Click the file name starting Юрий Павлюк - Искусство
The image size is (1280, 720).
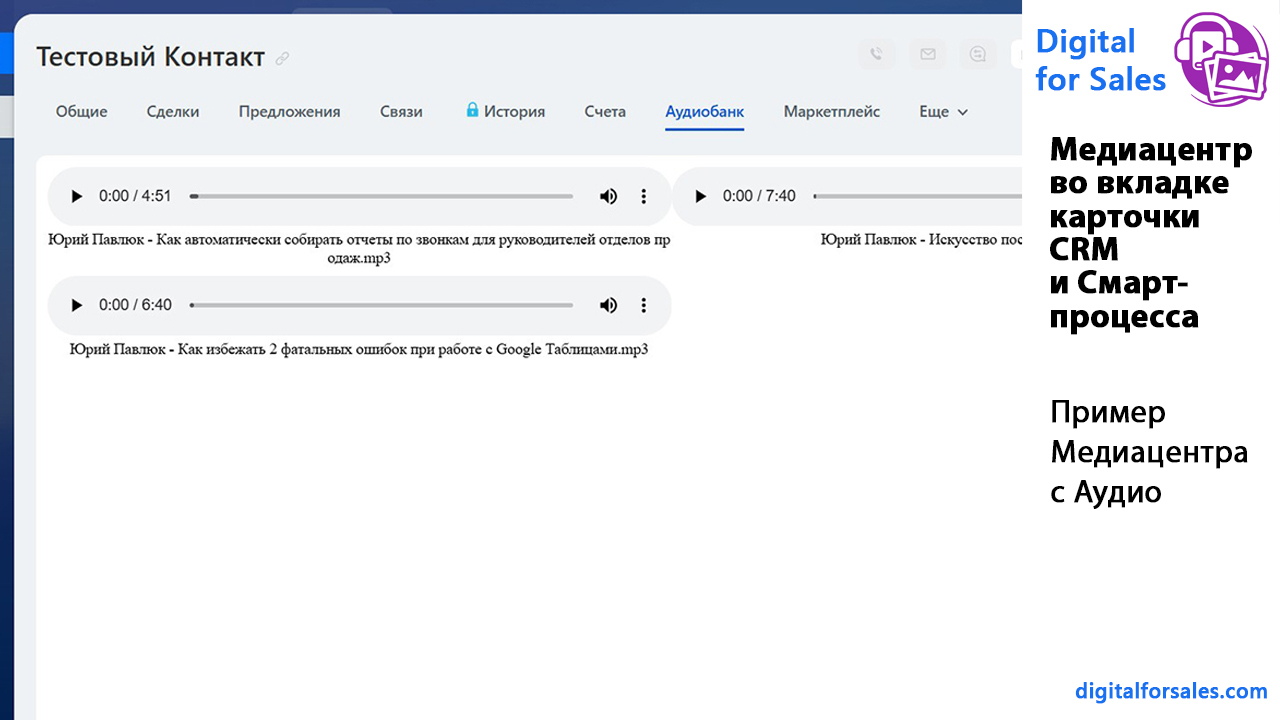point(921,240)
